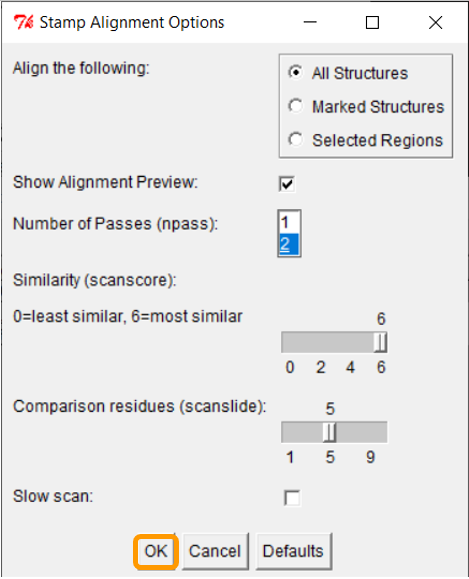Restore values with the Defaults button
Viewport: 469px width, 579px height.
293,551
